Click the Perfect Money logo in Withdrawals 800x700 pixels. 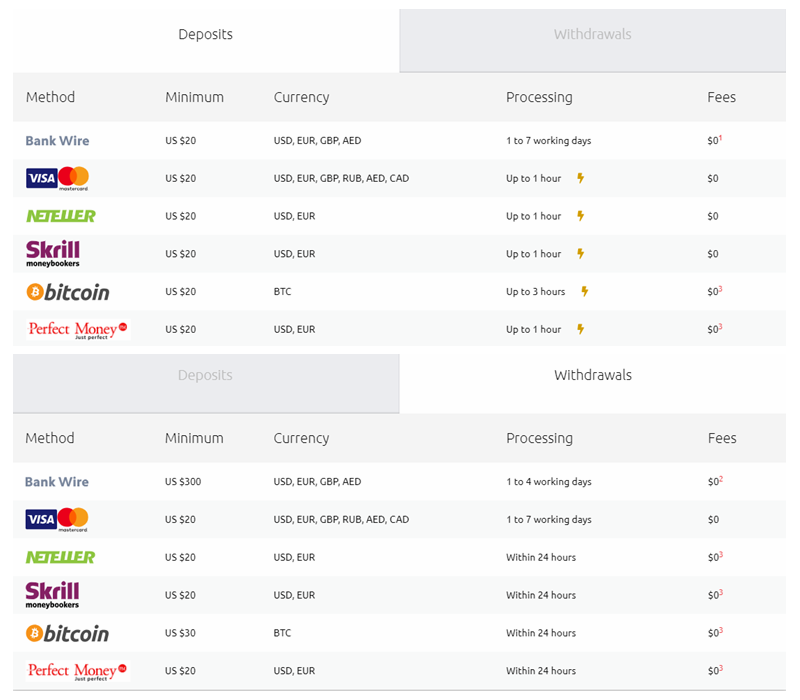[x=76, y=670]
